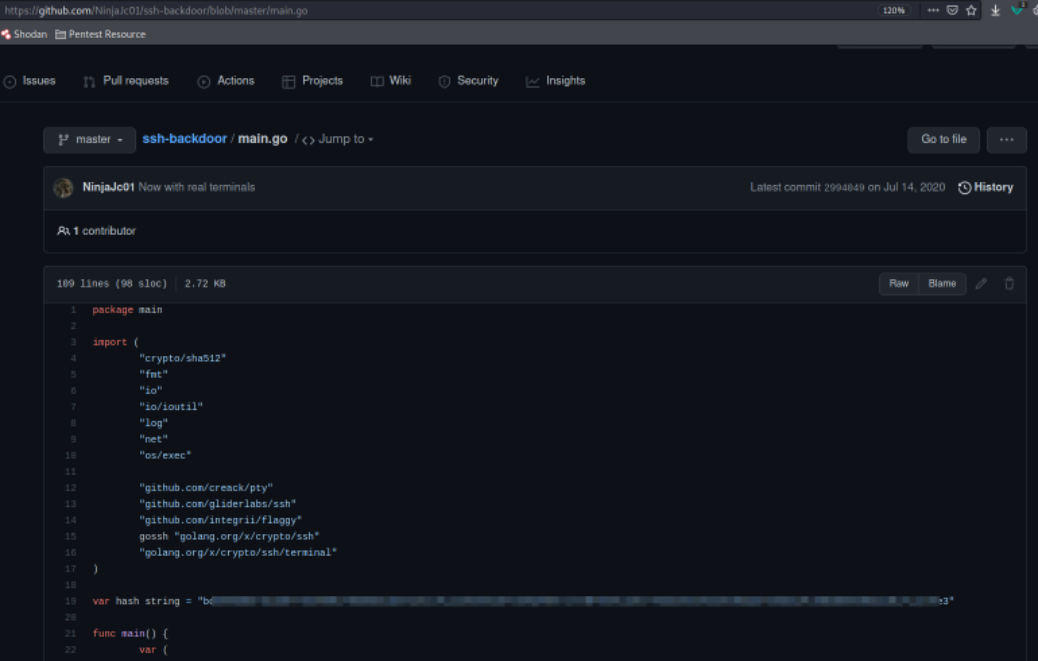The width and height of the screenshot is (1038, 661).
Task: Open the Shodan bookmark
Action: [24, 34]
